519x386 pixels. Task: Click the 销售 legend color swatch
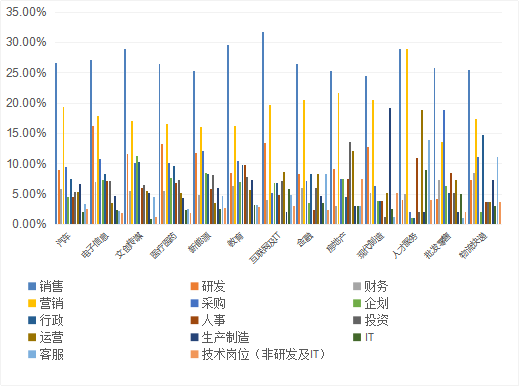pos(32,286)
